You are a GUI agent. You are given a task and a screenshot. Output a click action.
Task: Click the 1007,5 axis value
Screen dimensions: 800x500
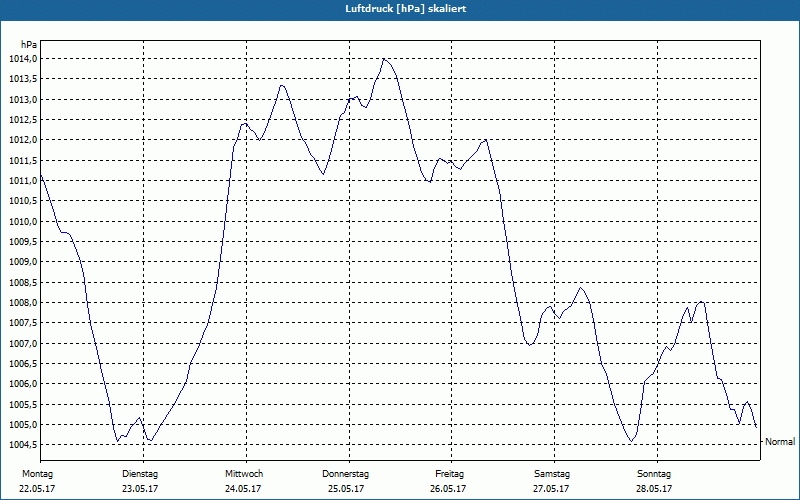(x=23, y=323)
